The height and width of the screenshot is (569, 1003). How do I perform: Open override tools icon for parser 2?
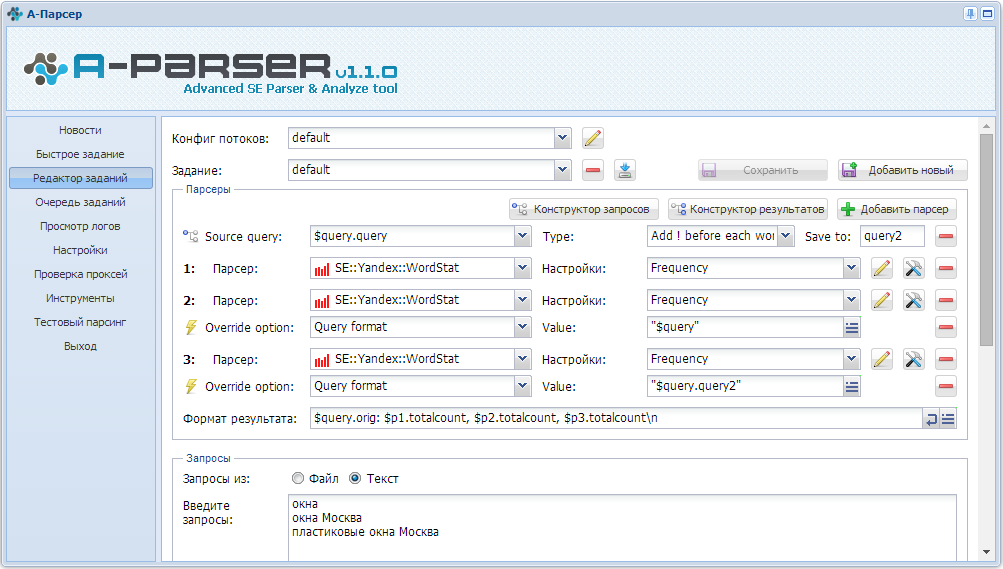coord(913,300)
